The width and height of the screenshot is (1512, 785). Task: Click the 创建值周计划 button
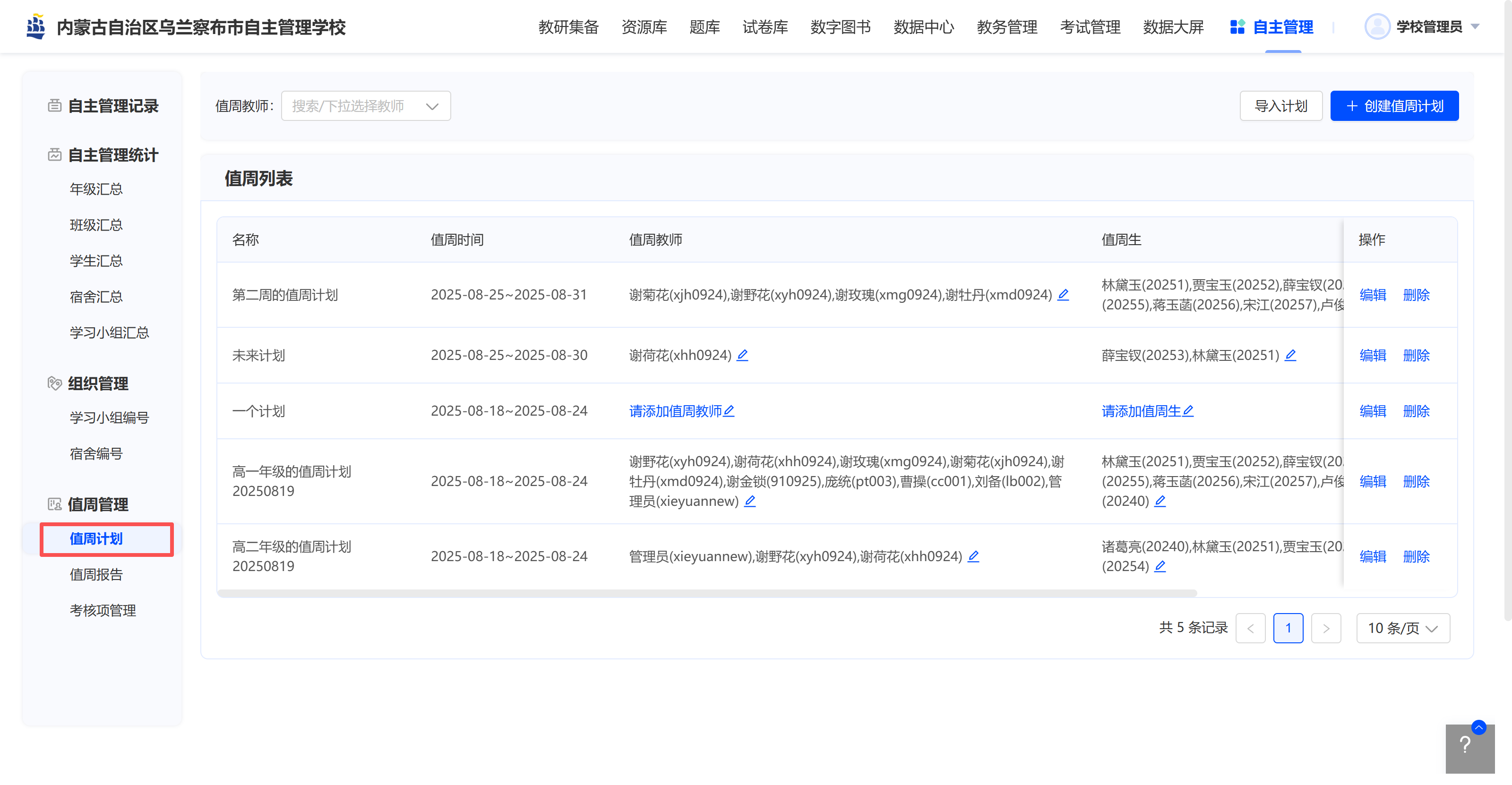pos(1394,106)
